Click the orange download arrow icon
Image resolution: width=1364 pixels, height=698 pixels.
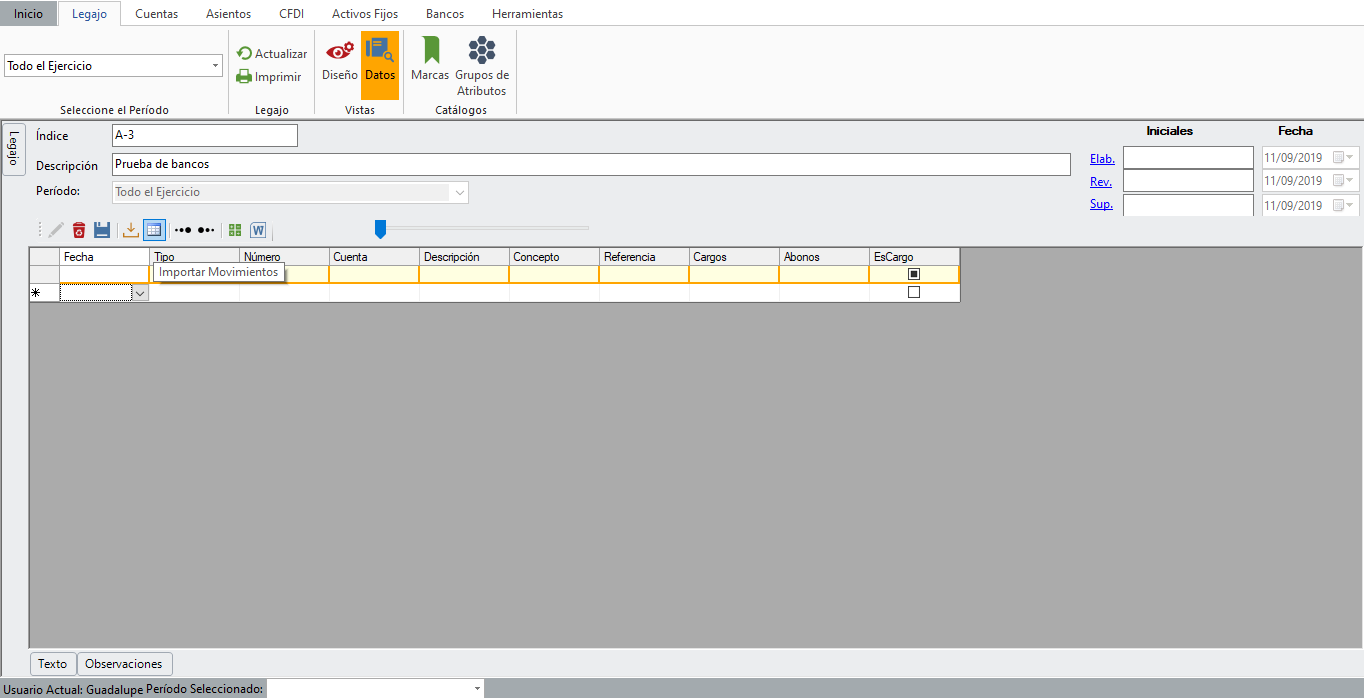click(x=131, y=230)
